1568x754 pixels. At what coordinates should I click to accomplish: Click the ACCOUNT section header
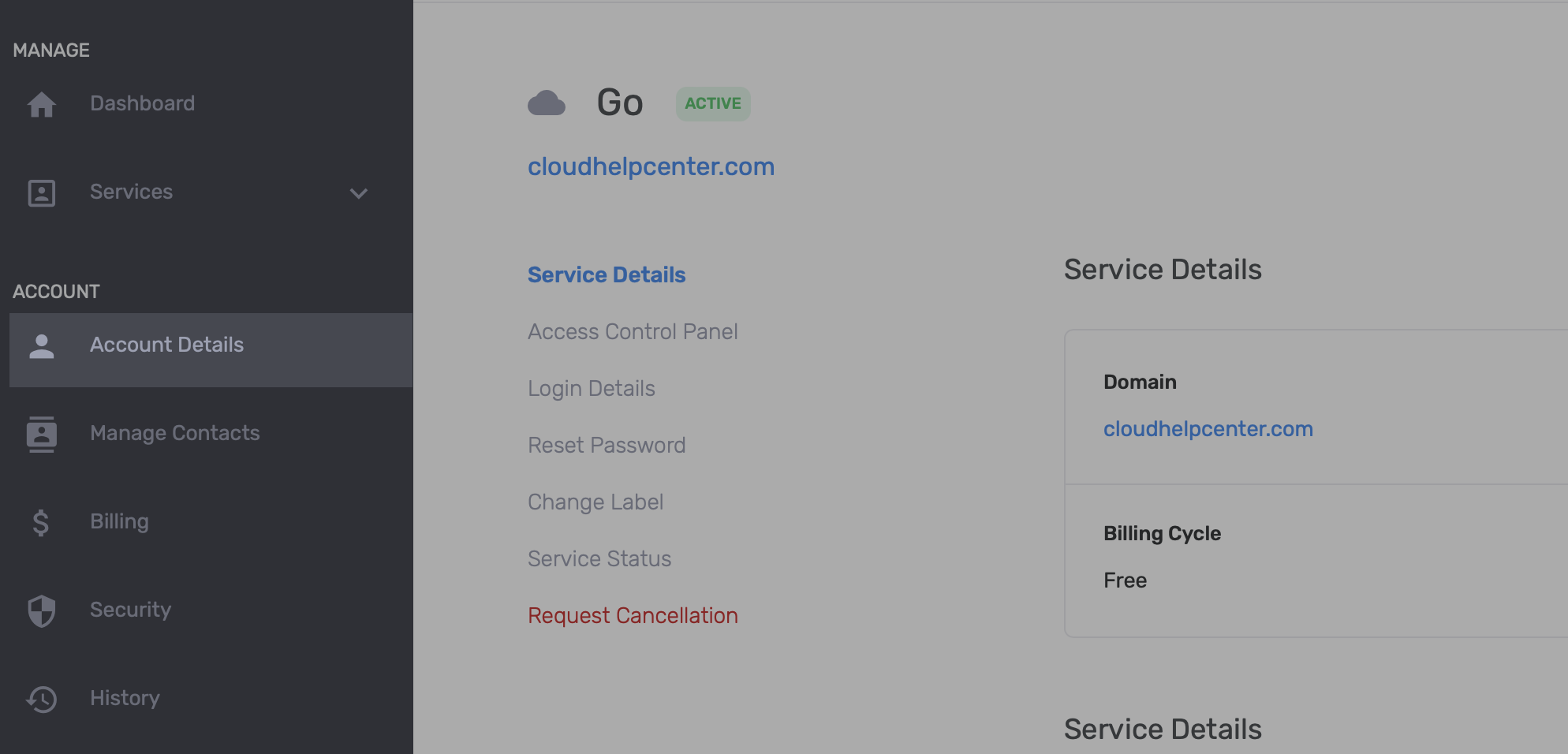point(56,292)
